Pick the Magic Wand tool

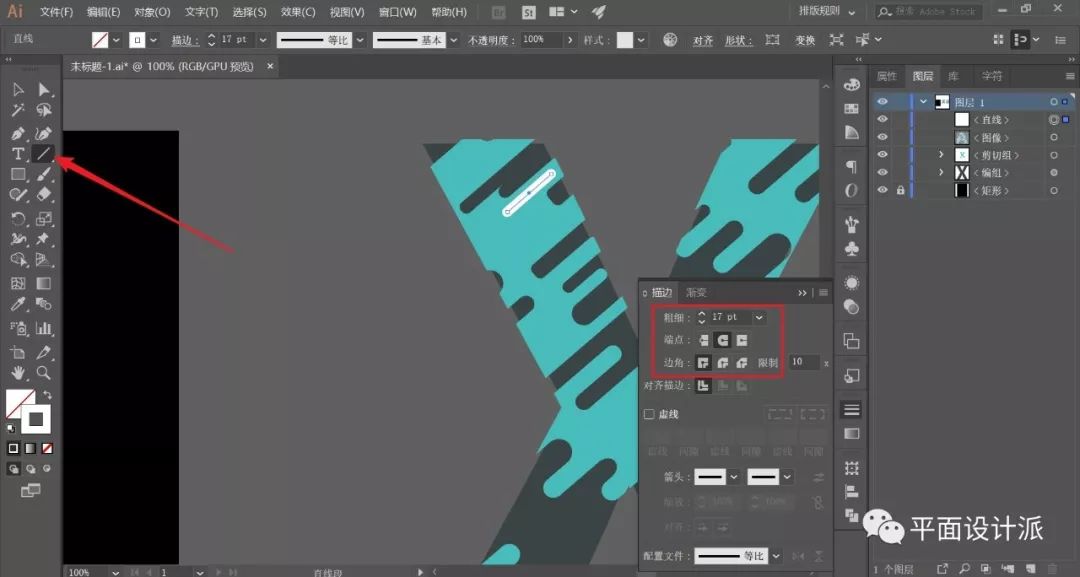point(18,110)
